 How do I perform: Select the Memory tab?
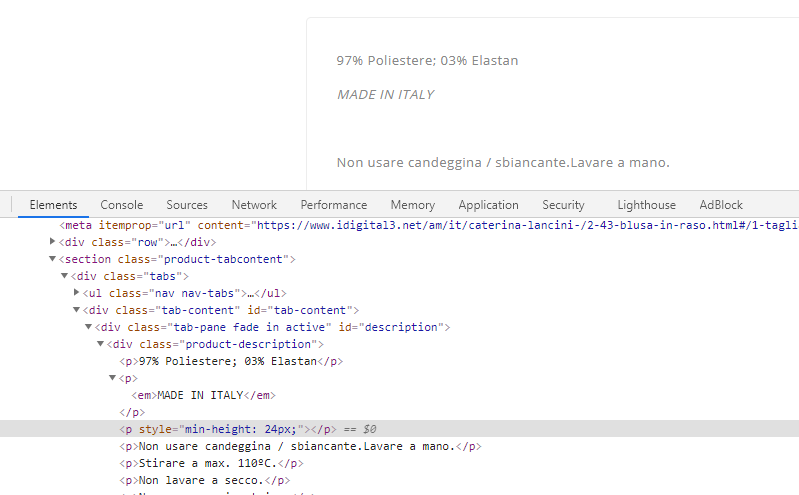412,205
